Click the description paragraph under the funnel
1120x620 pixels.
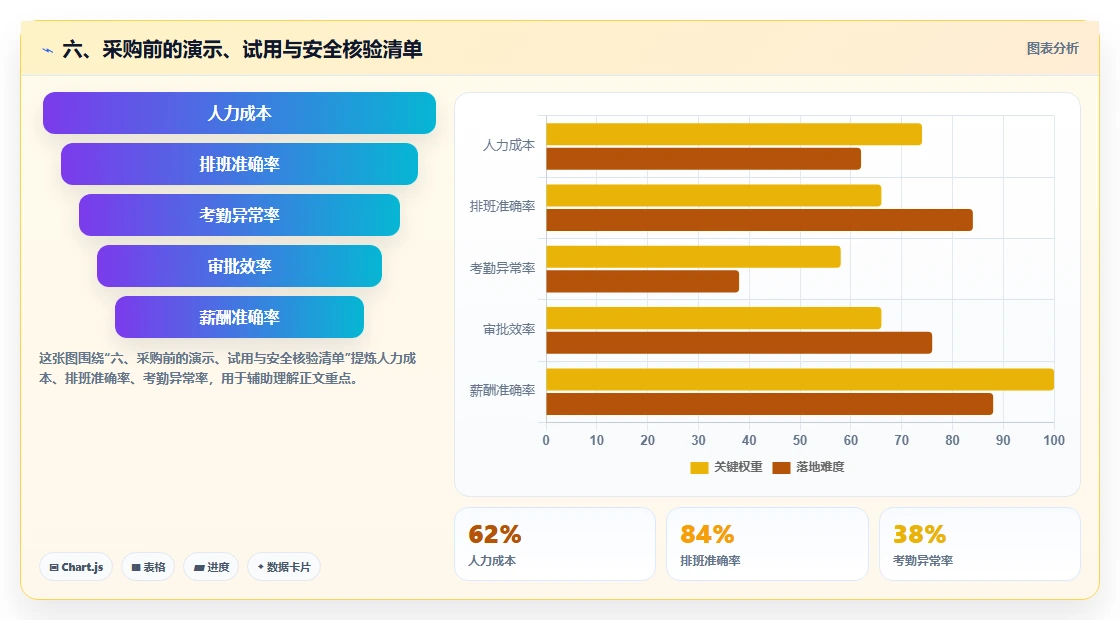(227, 368)
